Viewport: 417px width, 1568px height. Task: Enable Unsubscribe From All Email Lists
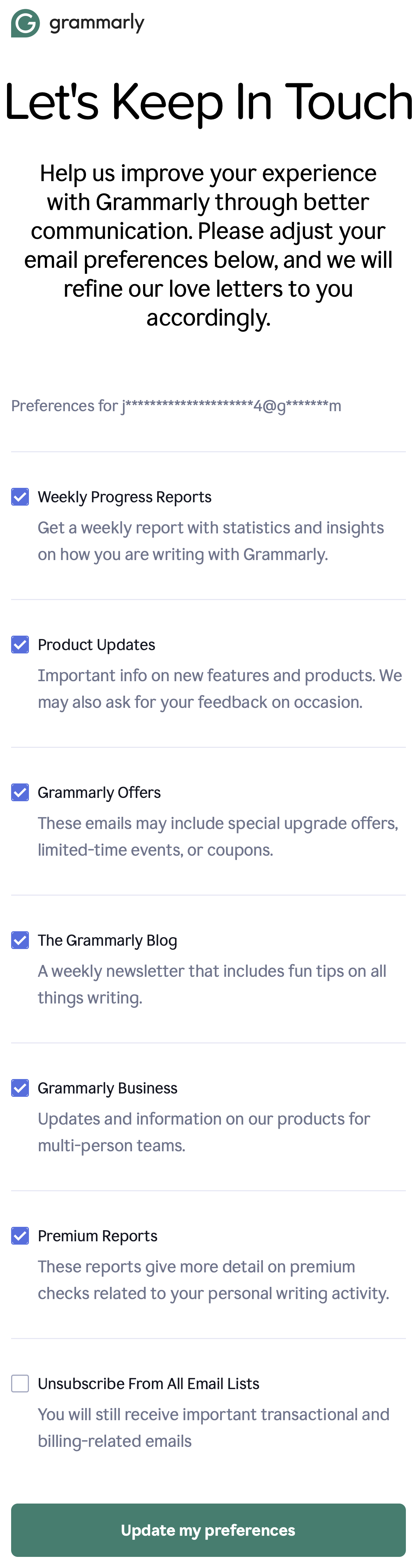[x=20, y=1383]
